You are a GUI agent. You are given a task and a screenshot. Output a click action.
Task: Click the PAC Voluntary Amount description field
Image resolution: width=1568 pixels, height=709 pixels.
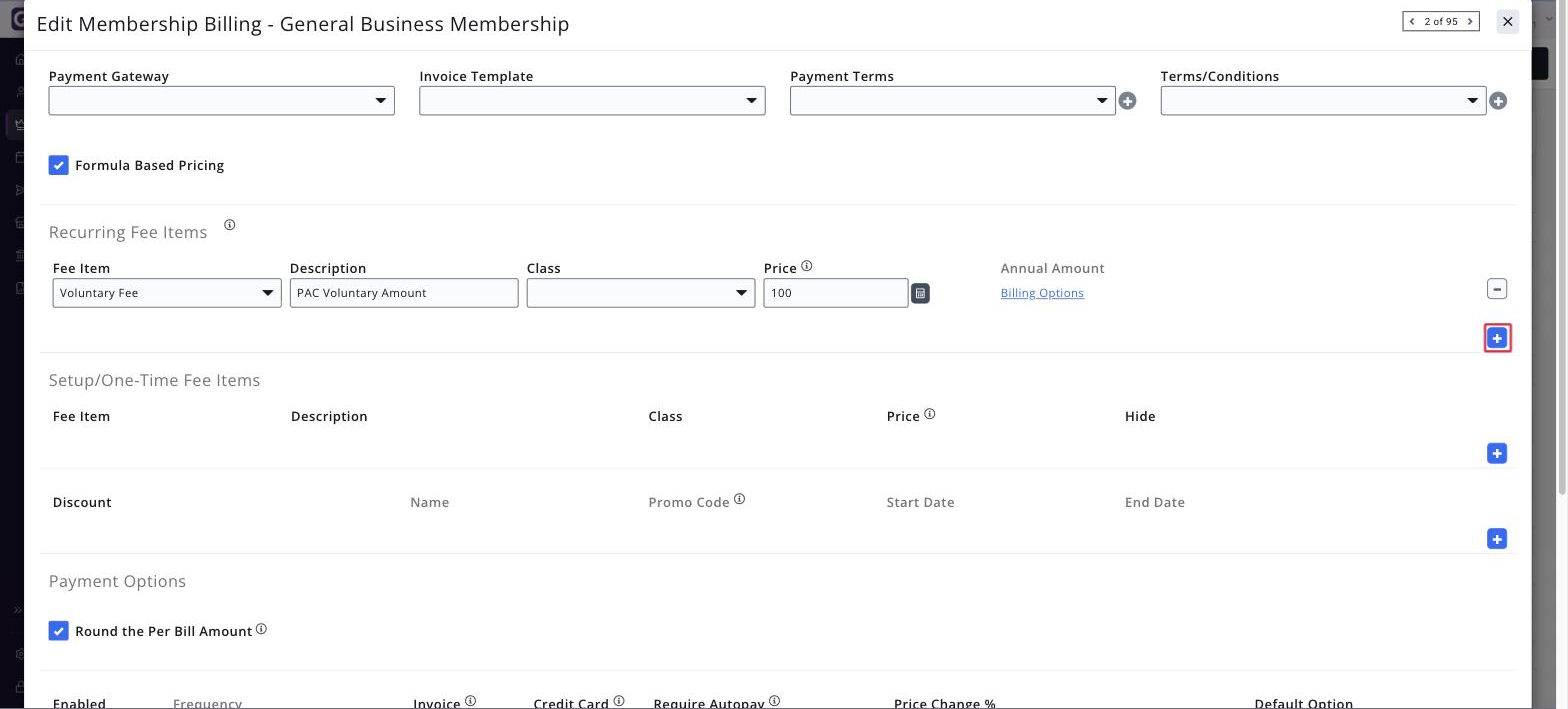coord(404,293)
